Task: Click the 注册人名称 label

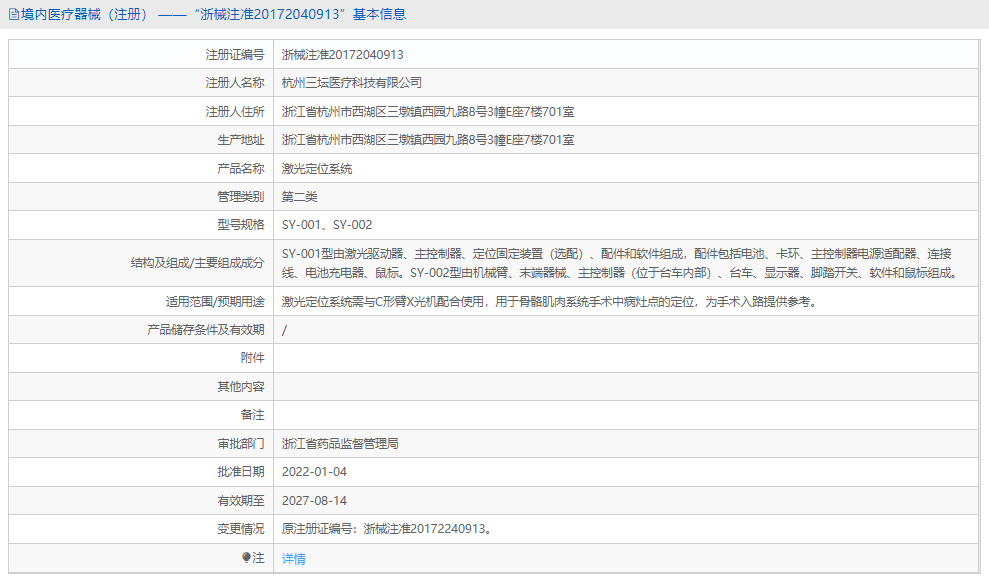Action: point(235,83)
